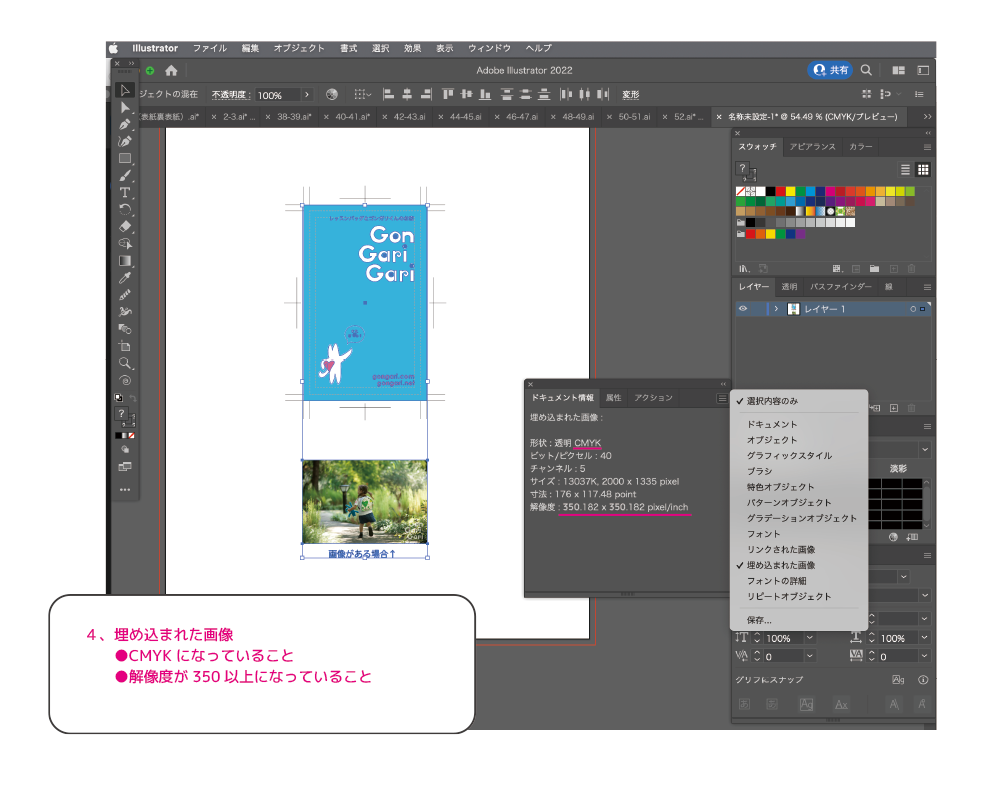The image size is (1000, 801).
Task: Select the Spiral tool
Action: coord(125,381)
